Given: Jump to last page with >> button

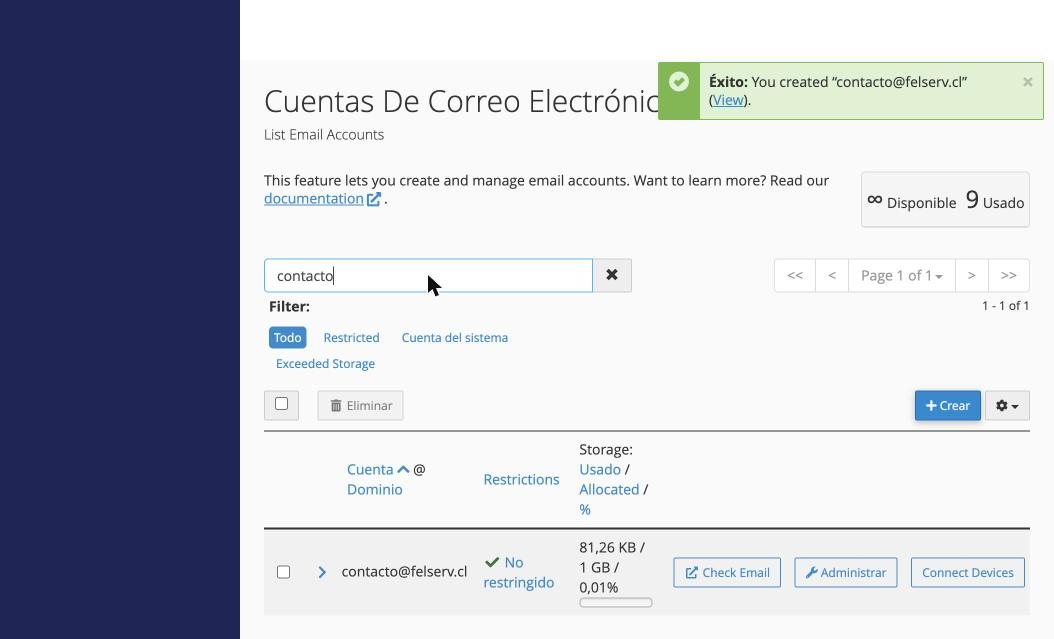Looking at the screenshot, I should point(1008,275).
